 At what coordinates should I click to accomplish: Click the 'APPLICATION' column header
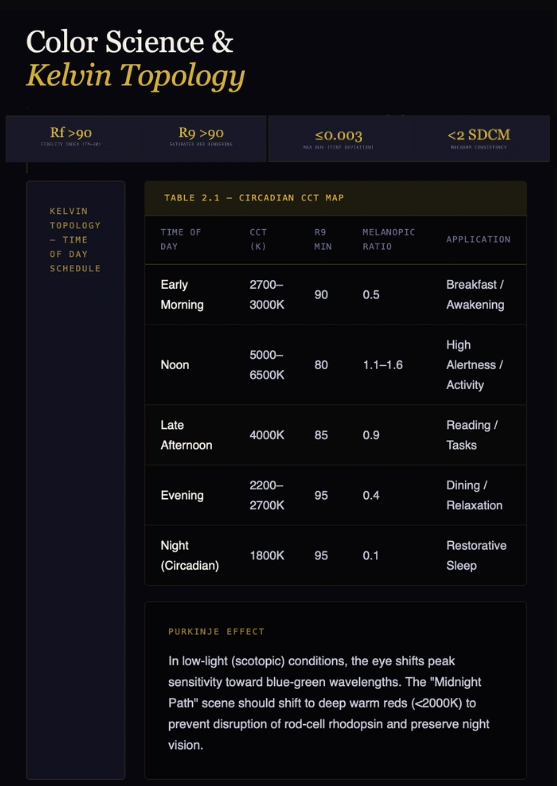[478, 239]
